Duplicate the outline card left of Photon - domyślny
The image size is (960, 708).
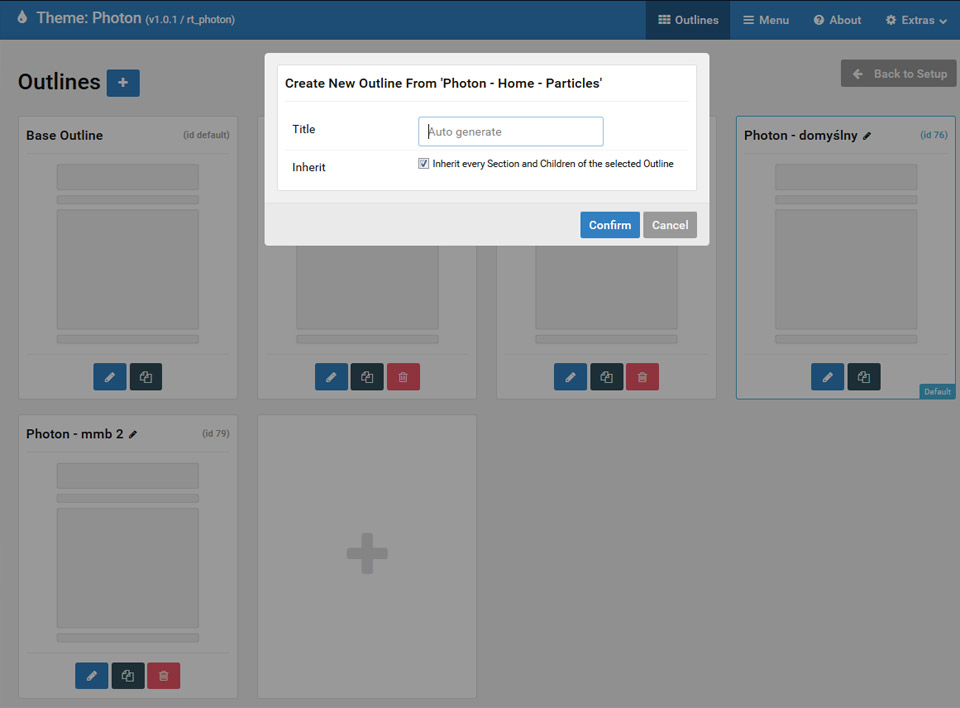(607, 377)
